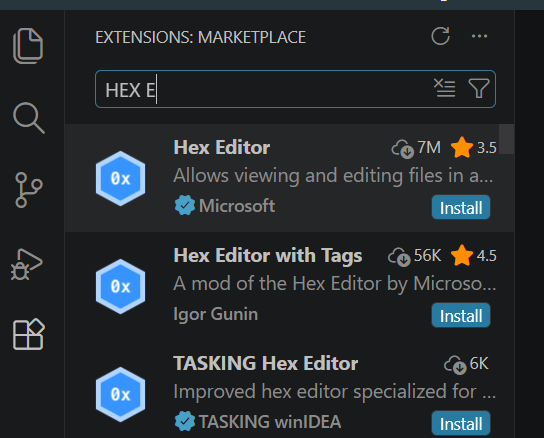The image size is (544, 438).
Task: Clear the extensions search results
Action: click(x=445, y=88)
